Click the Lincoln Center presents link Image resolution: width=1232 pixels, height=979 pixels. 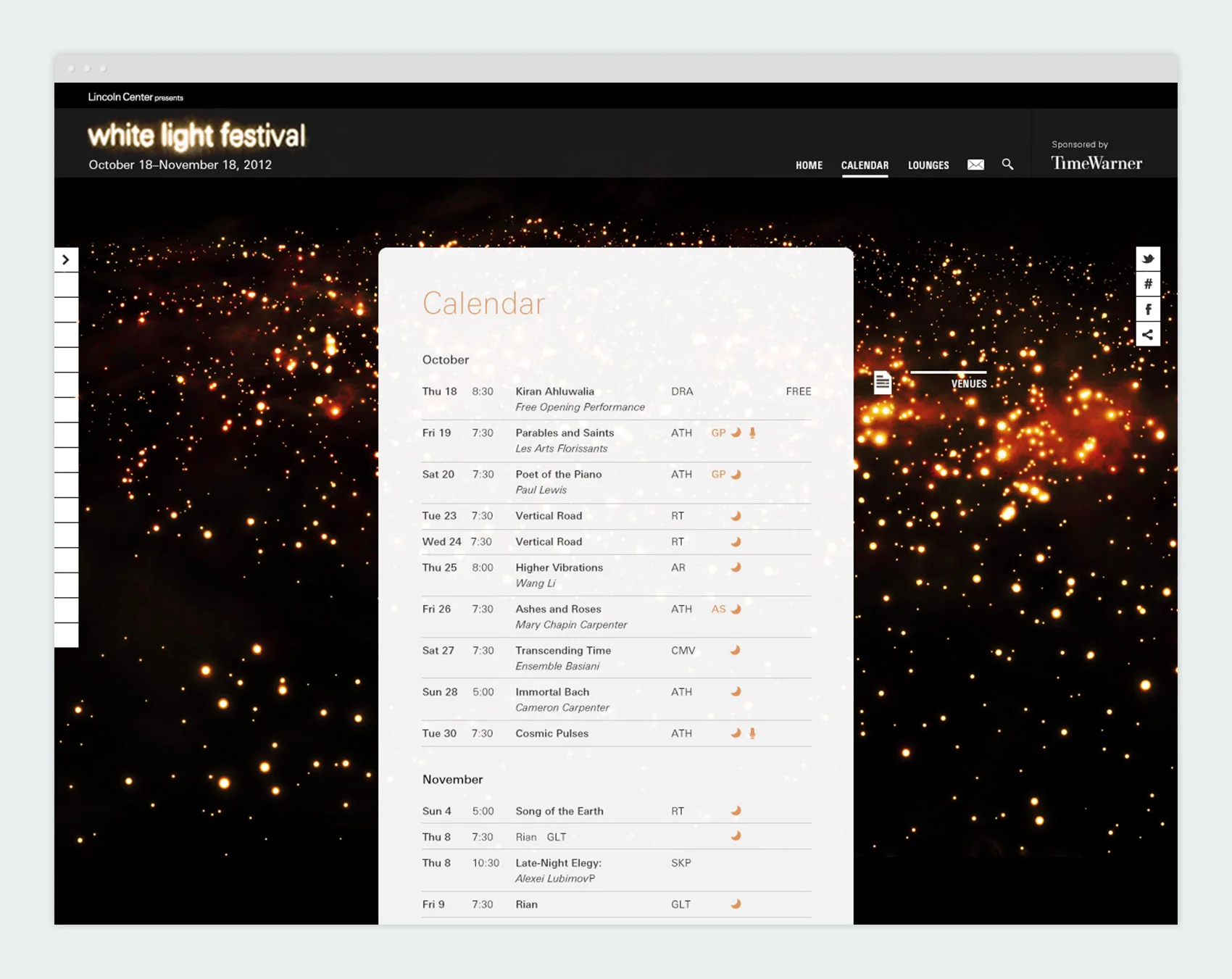point(136,97)
